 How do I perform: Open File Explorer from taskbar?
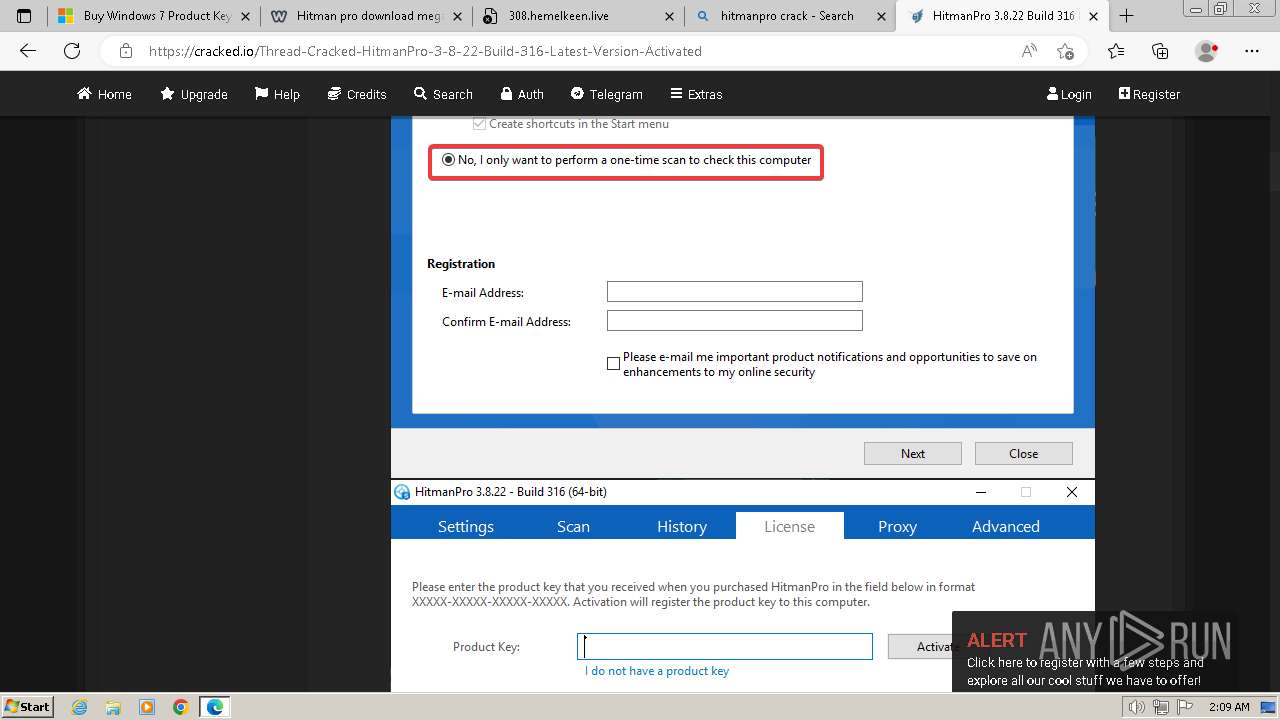(113, 707)
